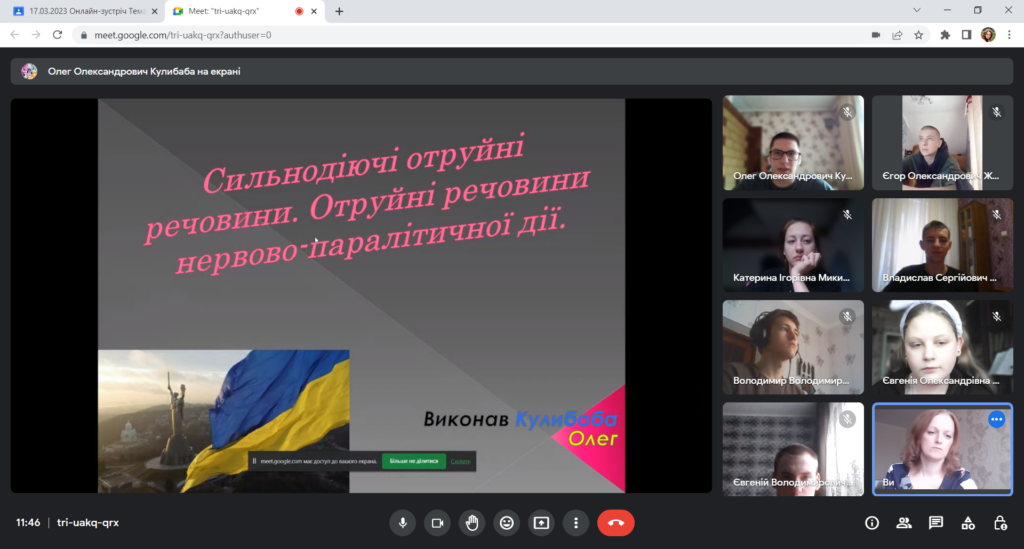Open options dots on your own video tile
The image size is (1024, 549).
996,420
